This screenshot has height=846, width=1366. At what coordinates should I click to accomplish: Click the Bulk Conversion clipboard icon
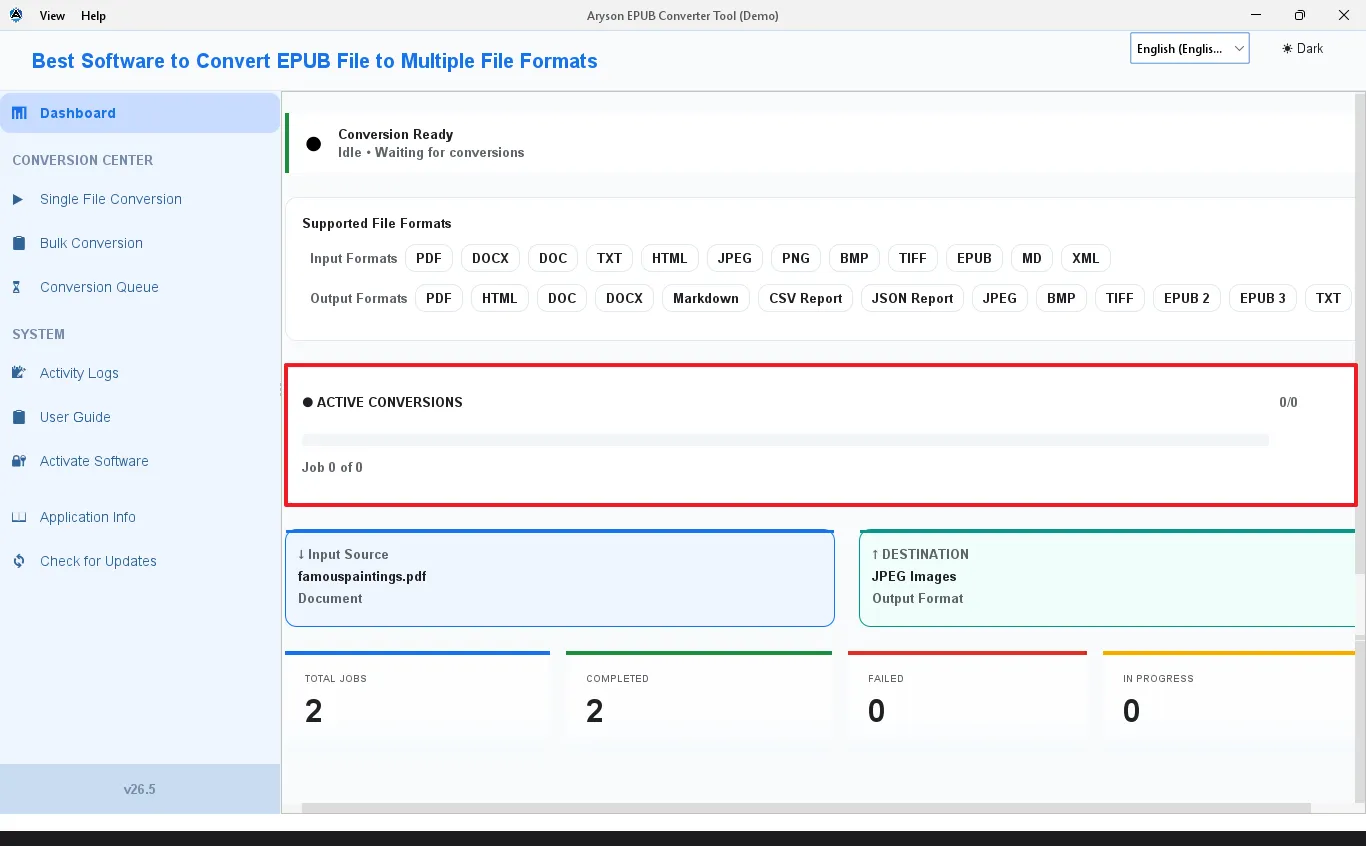18,243
